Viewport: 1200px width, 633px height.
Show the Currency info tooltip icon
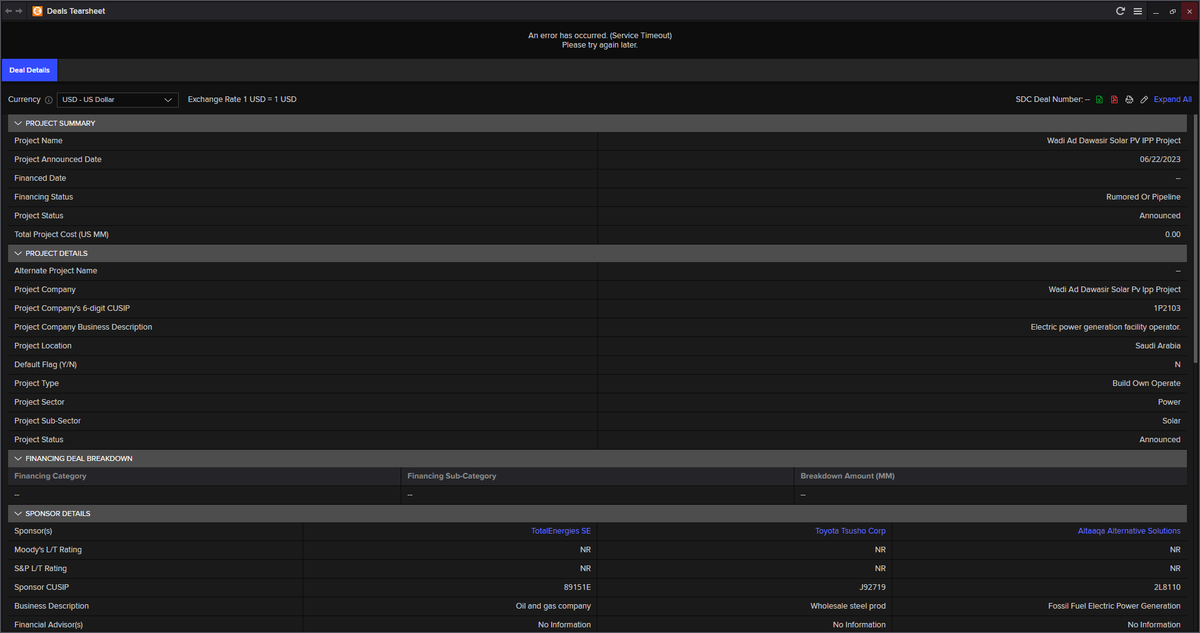[48, 100]
